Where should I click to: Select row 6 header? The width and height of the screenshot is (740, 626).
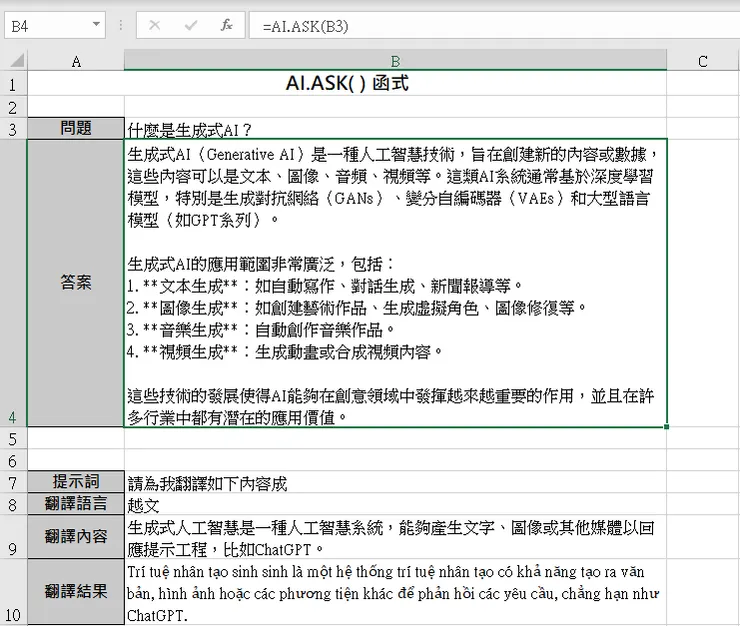tap(13, 460)
